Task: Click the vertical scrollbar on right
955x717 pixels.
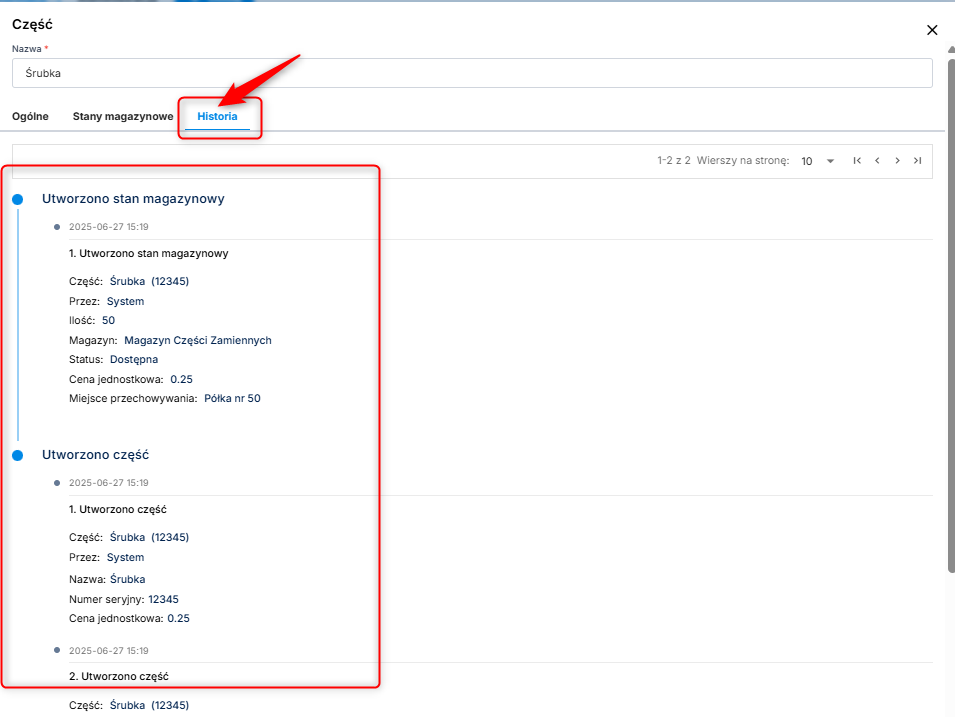Action: 950,300
